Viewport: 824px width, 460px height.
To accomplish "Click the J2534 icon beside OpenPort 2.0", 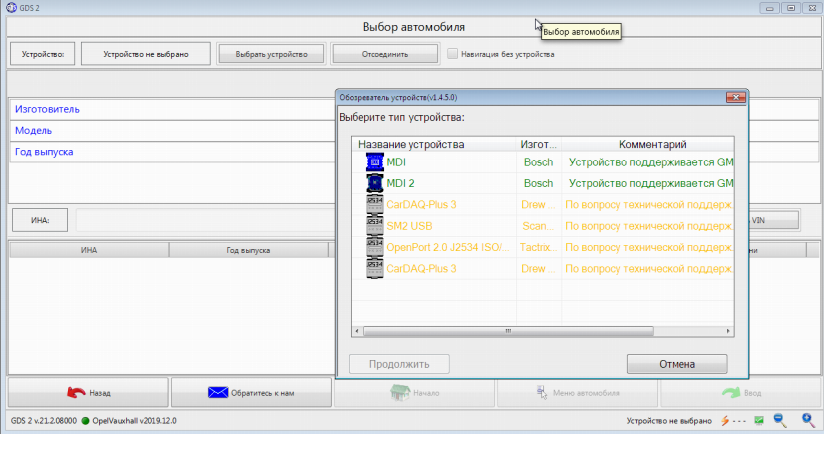I will pos(375,247).
